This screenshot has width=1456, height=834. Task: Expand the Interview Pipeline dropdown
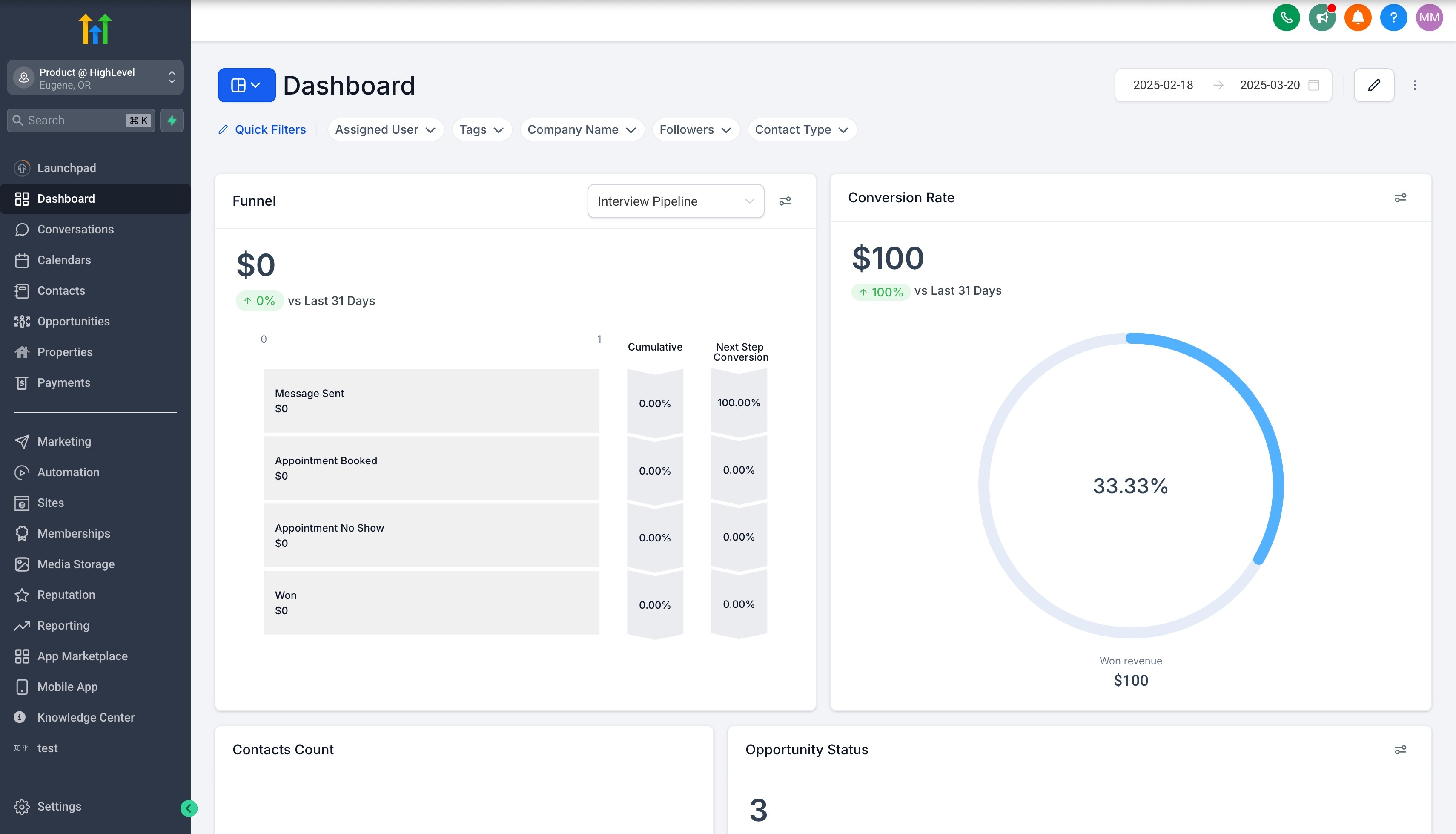click(675, 201)
